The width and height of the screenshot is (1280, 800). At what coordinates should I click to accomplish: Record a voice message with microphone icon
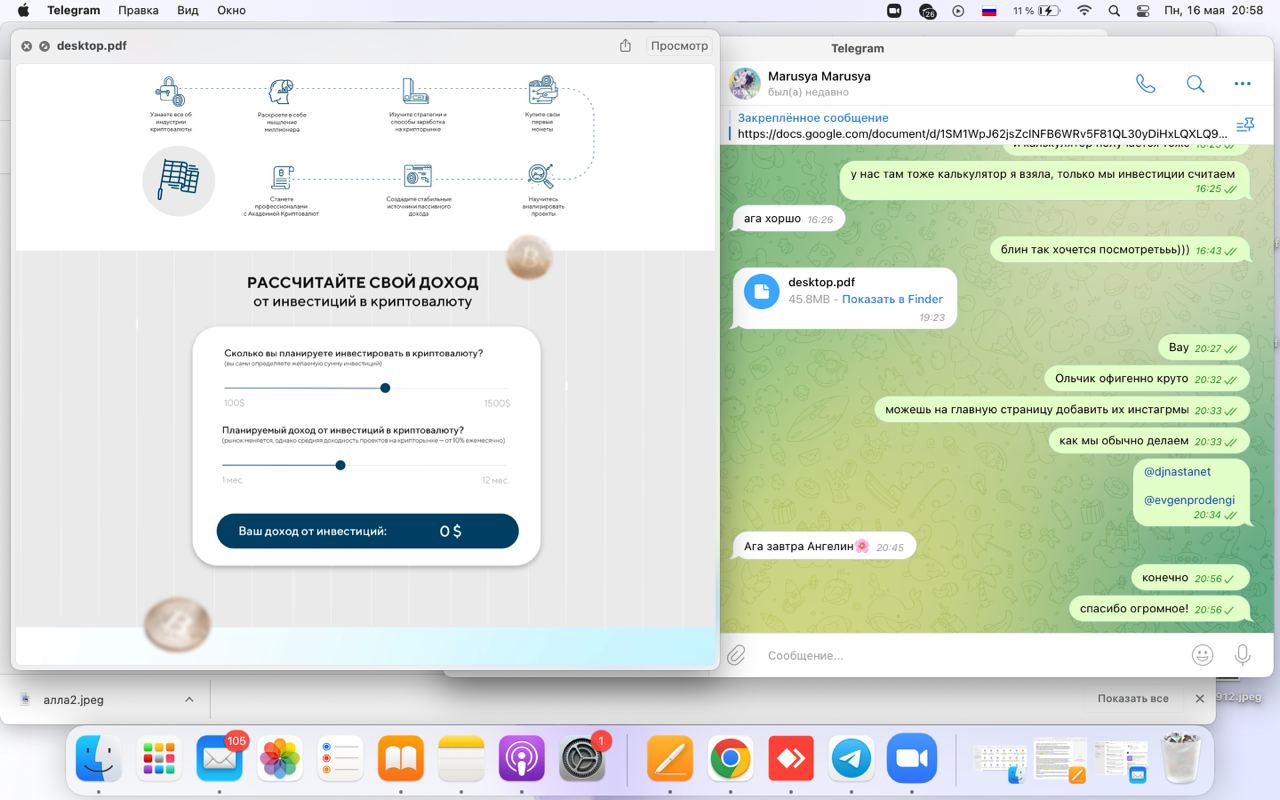[1242, 655]
